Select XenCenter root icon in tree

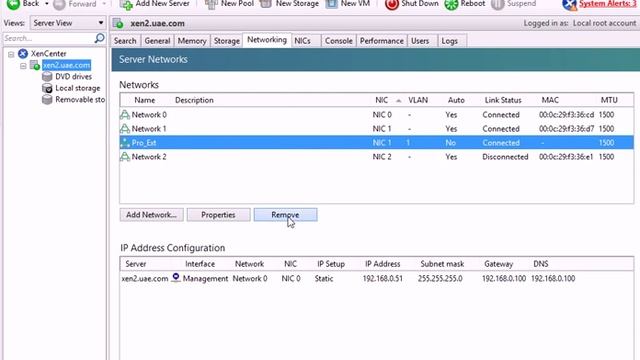[23, 53]
